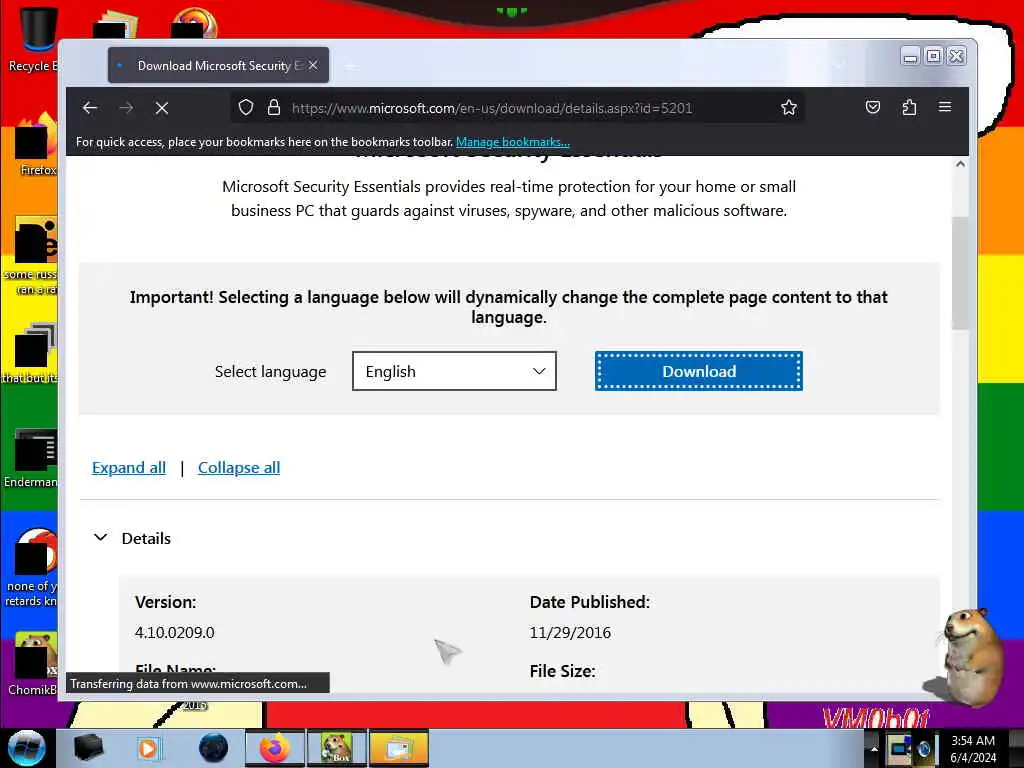This screenshot has height=768, width=1024.
Task: Show hidden system tray icons arrow
Action: click(874, 748)
